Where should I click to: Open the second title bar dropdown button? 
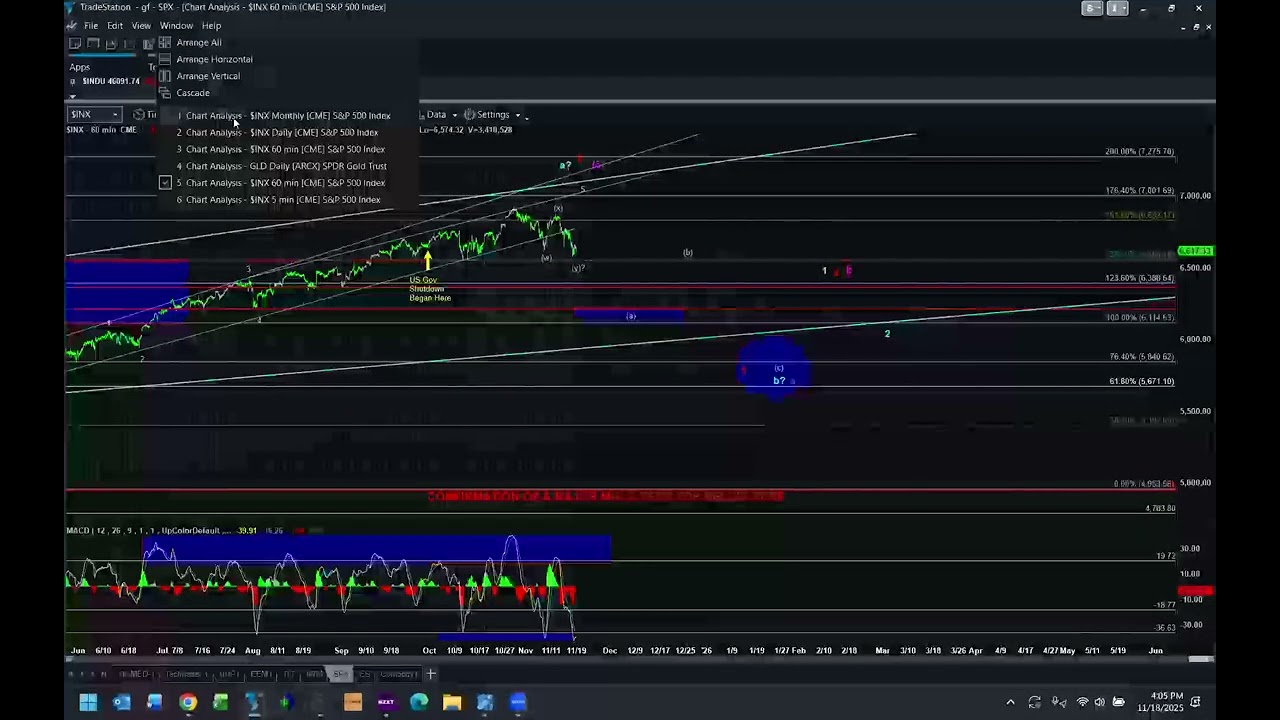[1117, 8]
